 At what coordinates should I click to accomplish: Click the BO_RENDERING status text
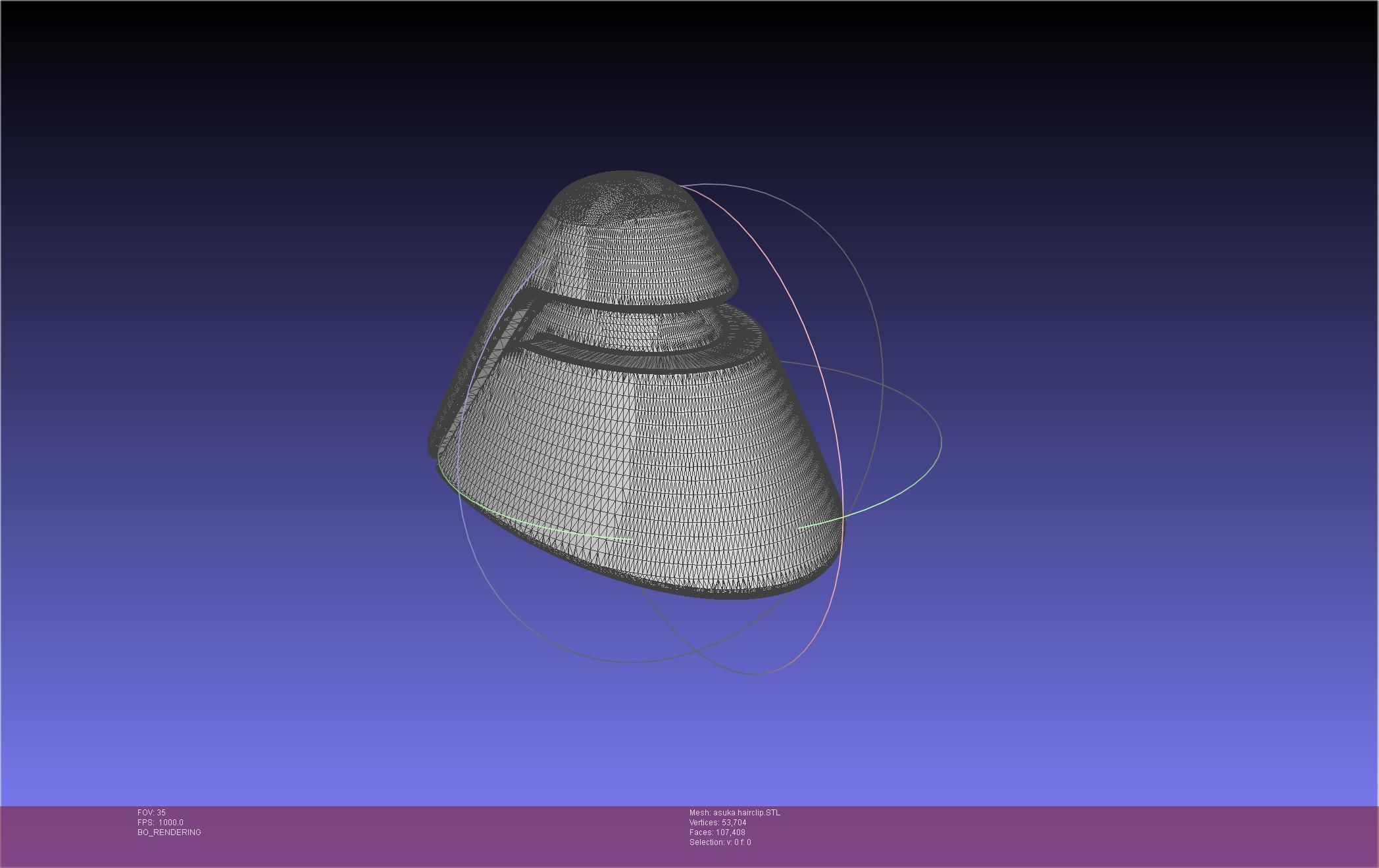(169, 832)
